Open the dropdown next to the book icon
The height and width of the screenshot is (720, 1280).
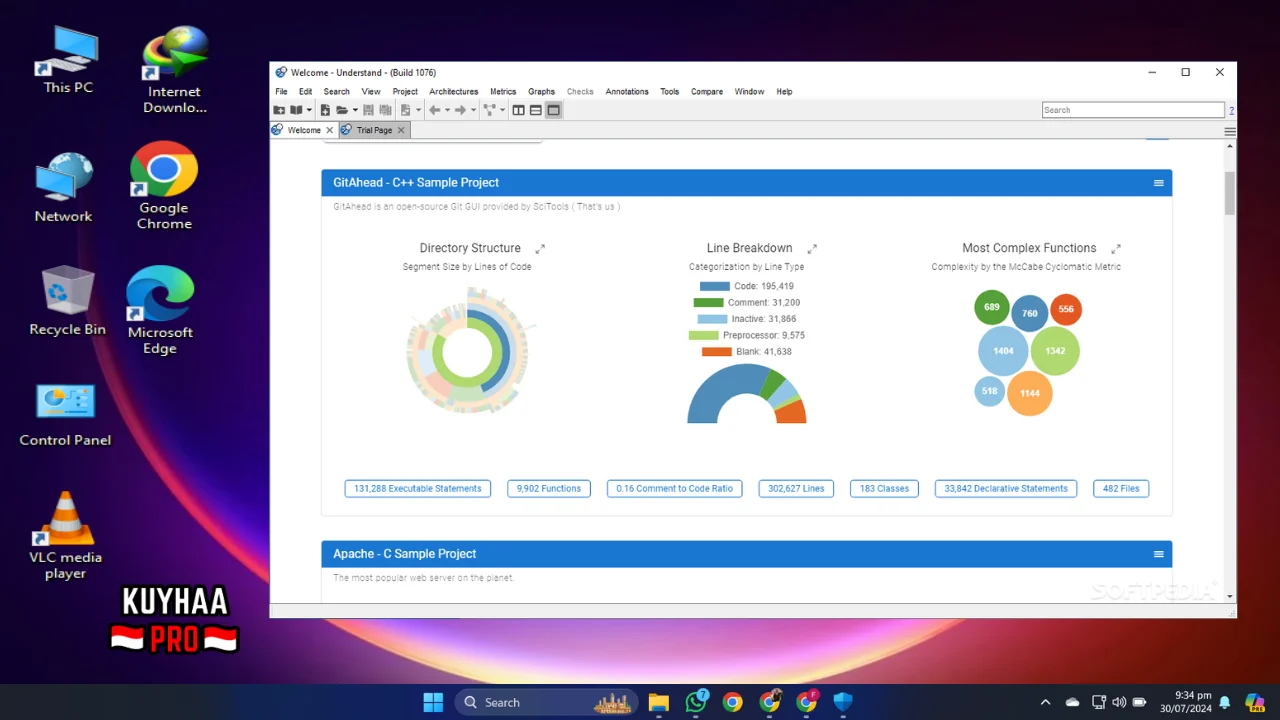click(x=309, y=110)
